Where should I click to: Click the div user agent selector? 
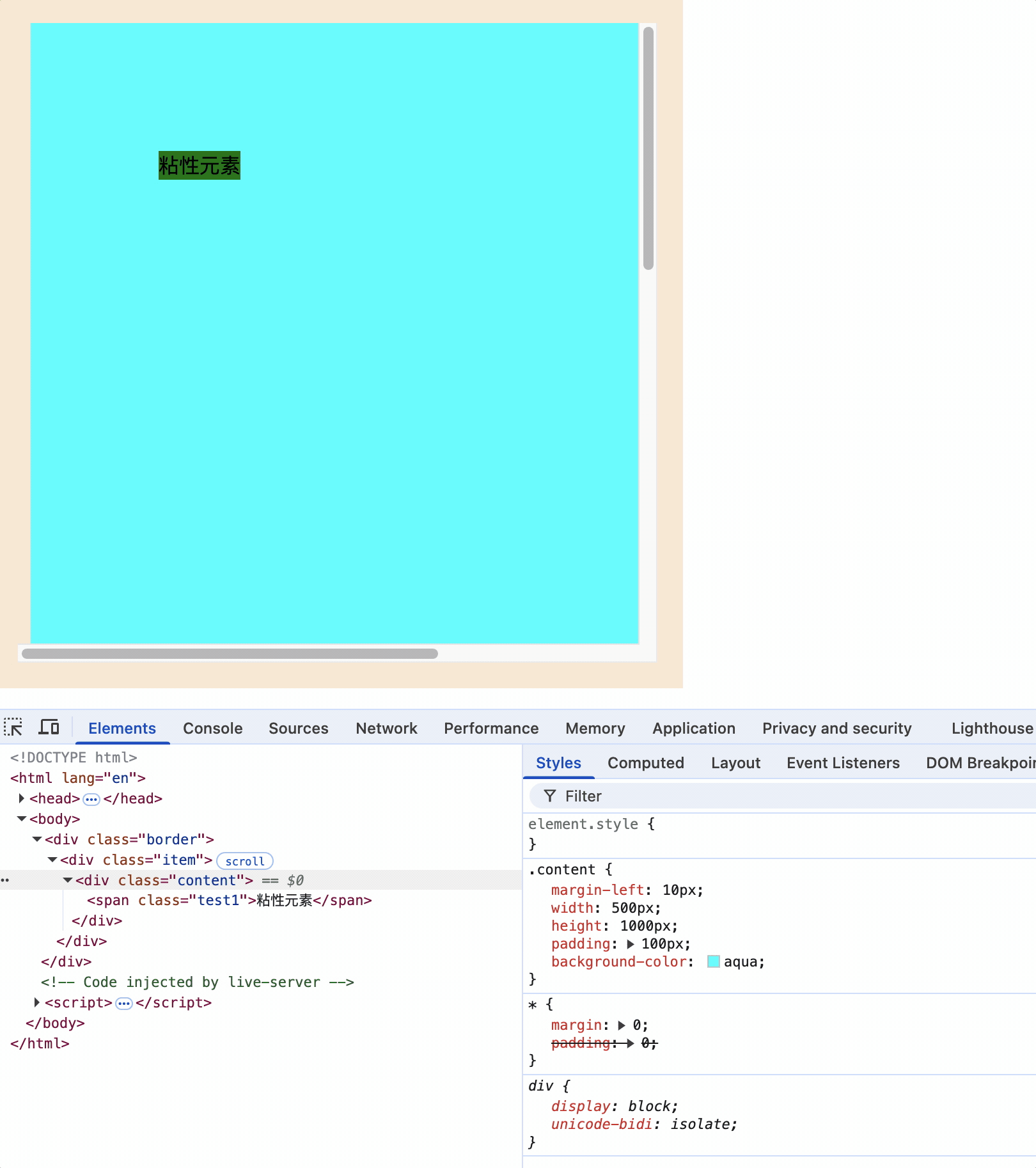pos(540,1085)
